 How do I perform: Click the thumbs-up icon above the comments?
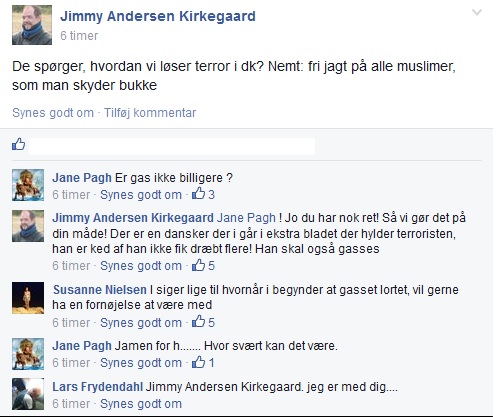point(19,144)
